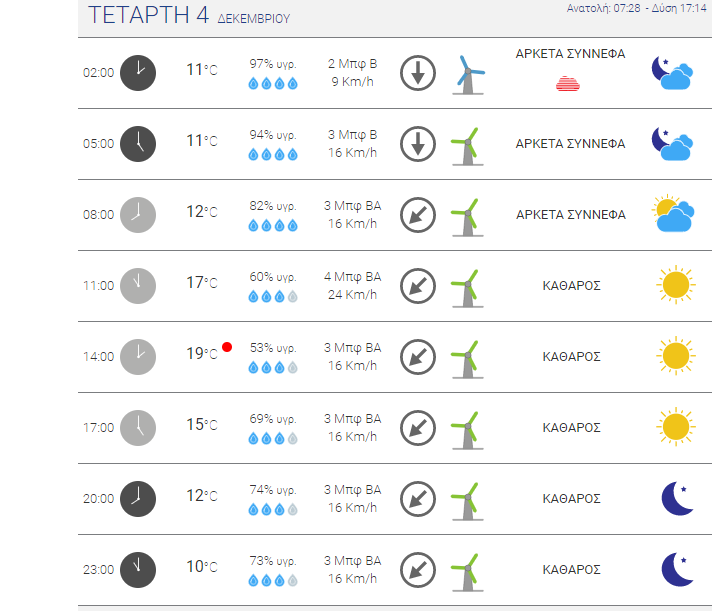Screen dimensions: 728x611
Task: Click the ΤΕΤΑΡΤΗ 4 date heading
Action: [x=149, y=15]
